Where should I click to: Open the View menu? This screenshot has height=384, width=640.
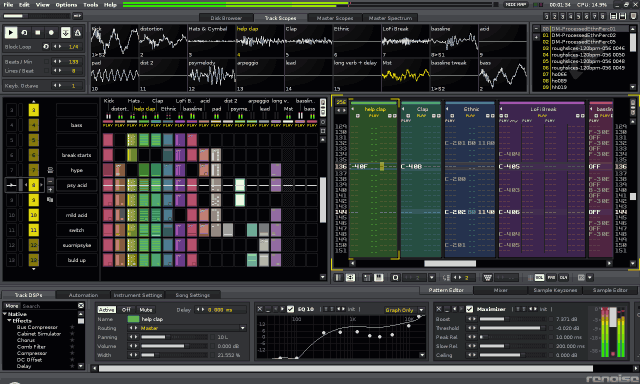click(42, 5)
